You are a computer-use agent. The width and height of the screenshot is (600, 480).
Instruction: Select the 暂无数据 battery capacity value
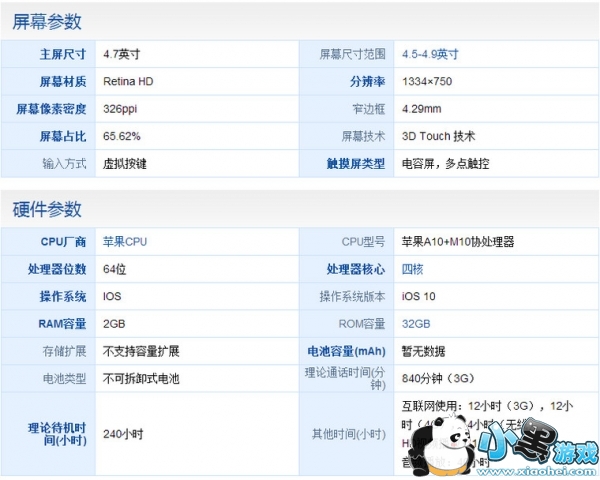(424, 351)
